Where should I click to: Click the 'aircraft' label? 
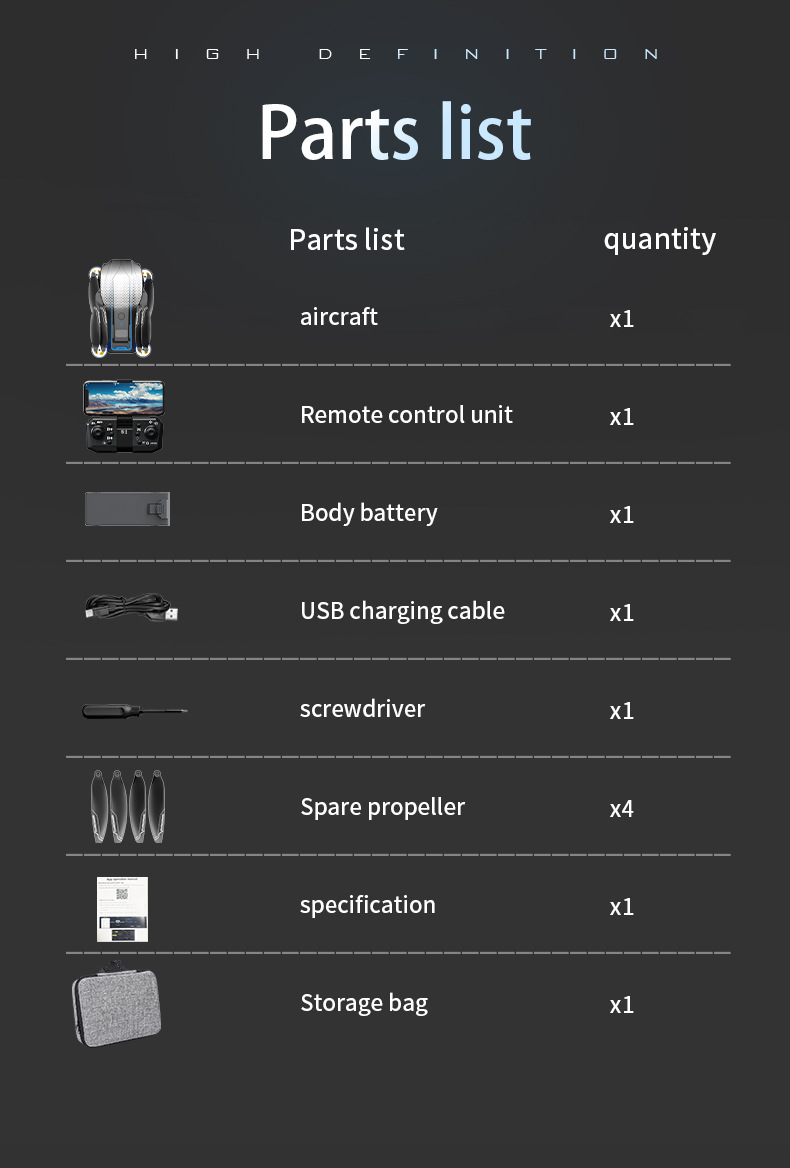[x=339, y=317]
